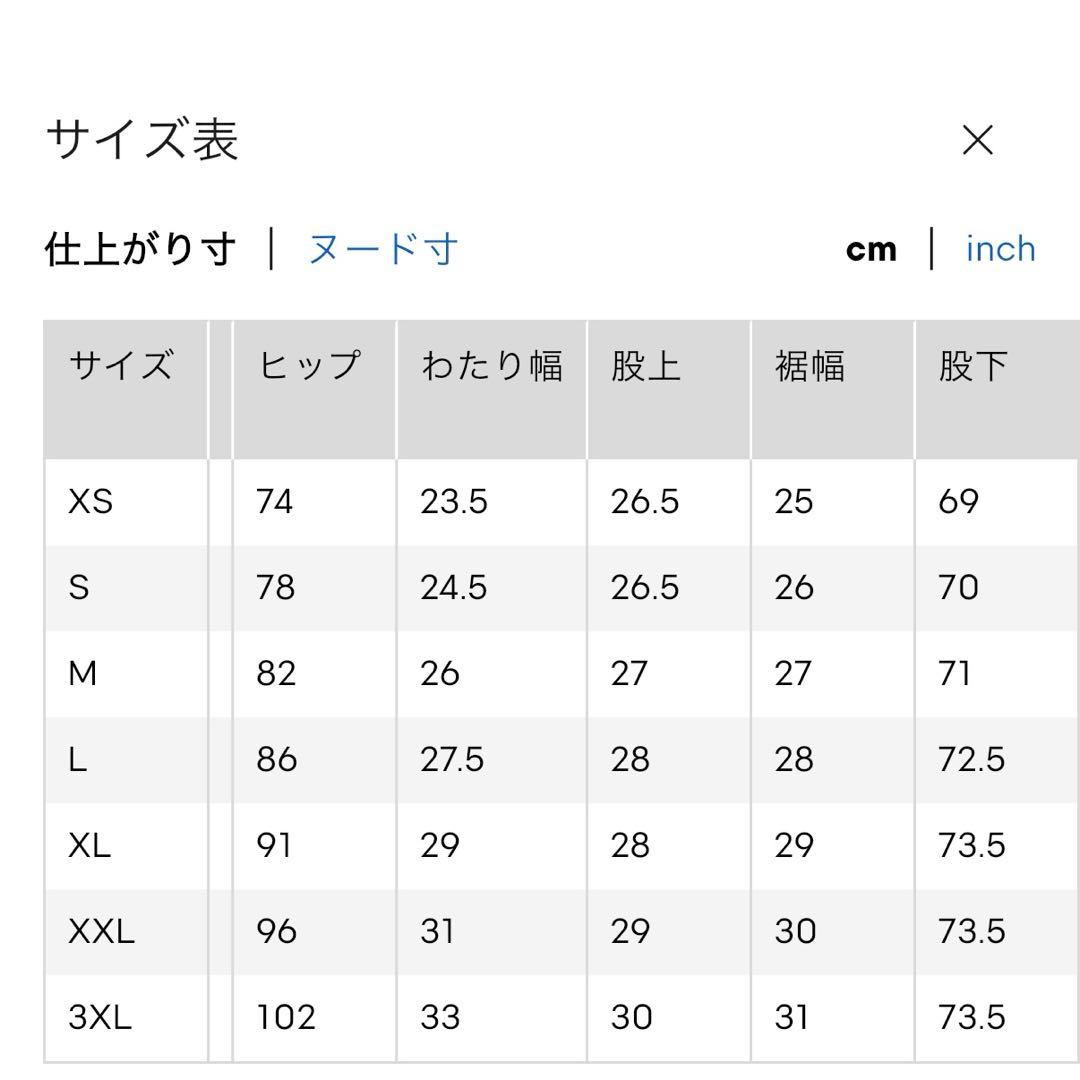Select the 仕上がり寸 measurements tab
The height and width of the screenshot is (1080, 1080).
click(x=141, y=249)
